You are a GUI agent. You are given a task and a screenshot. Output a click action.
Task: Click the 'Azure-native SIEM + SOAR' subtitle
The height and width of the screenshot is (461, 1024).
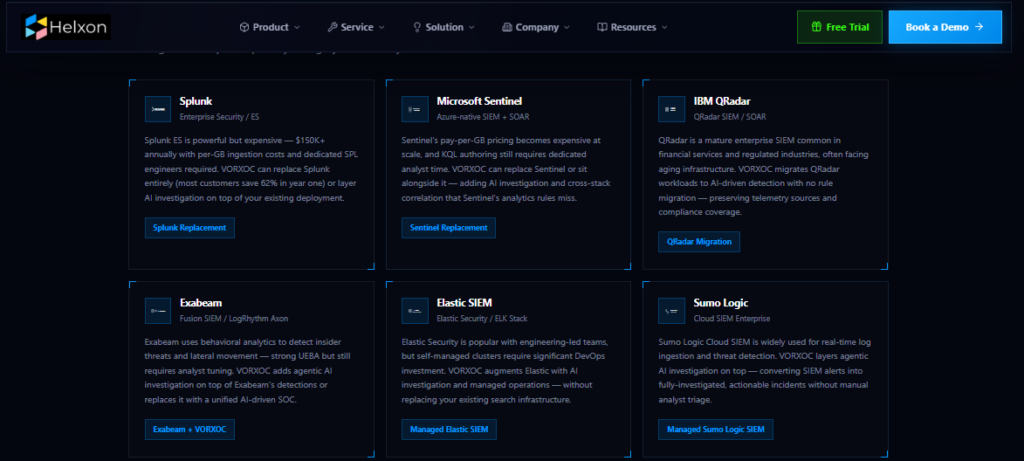[x=483, y=117]
